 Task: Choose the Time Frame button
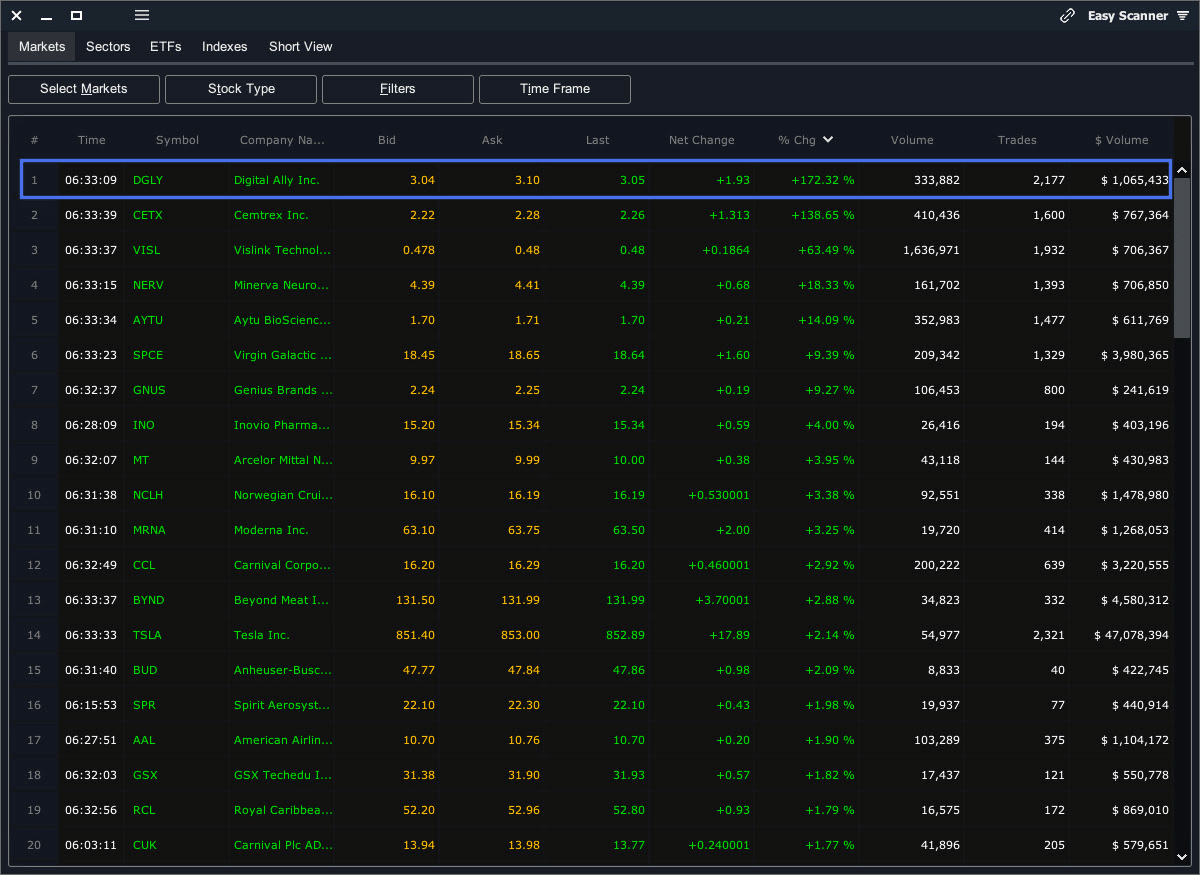tap(555, 89)
